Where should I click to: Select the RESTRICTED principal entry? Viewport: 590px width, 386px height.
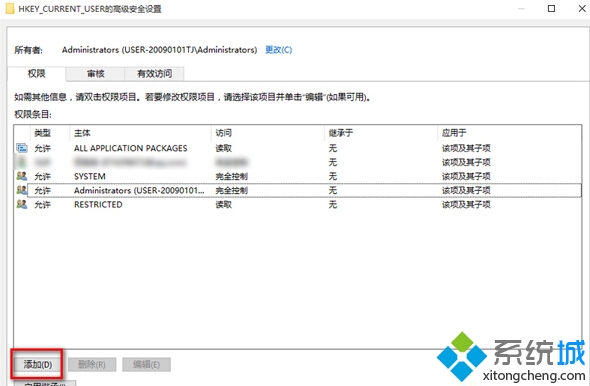click(98, 205)
